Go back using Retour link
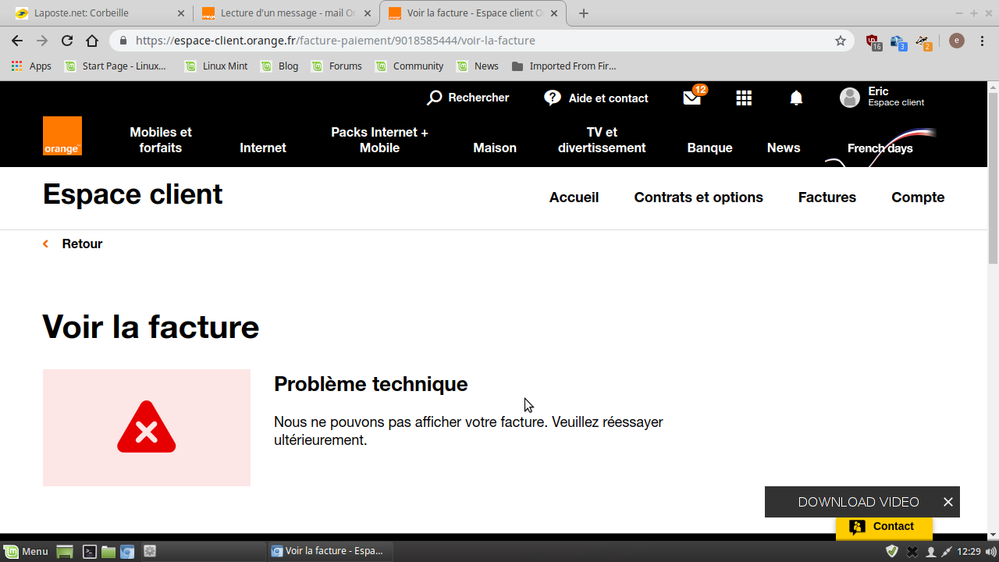 coord(81,244)
